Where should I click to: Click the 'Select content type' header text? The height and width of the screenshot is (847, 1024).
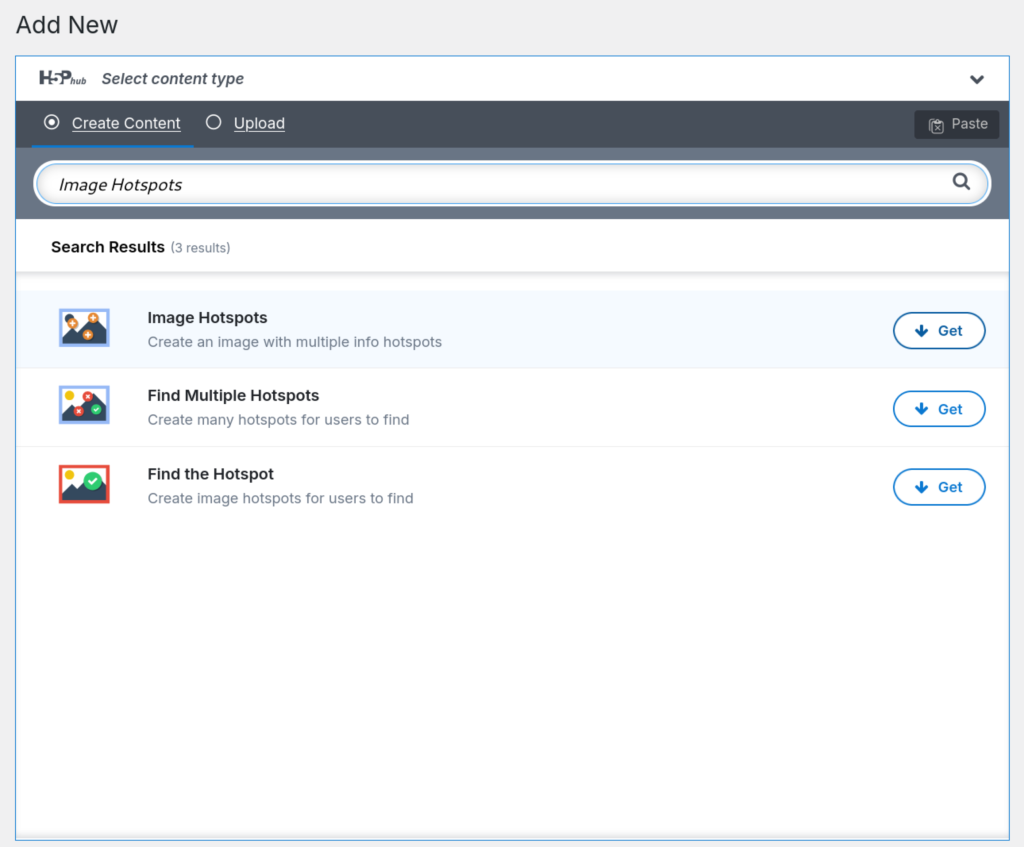tap(173, 79)
